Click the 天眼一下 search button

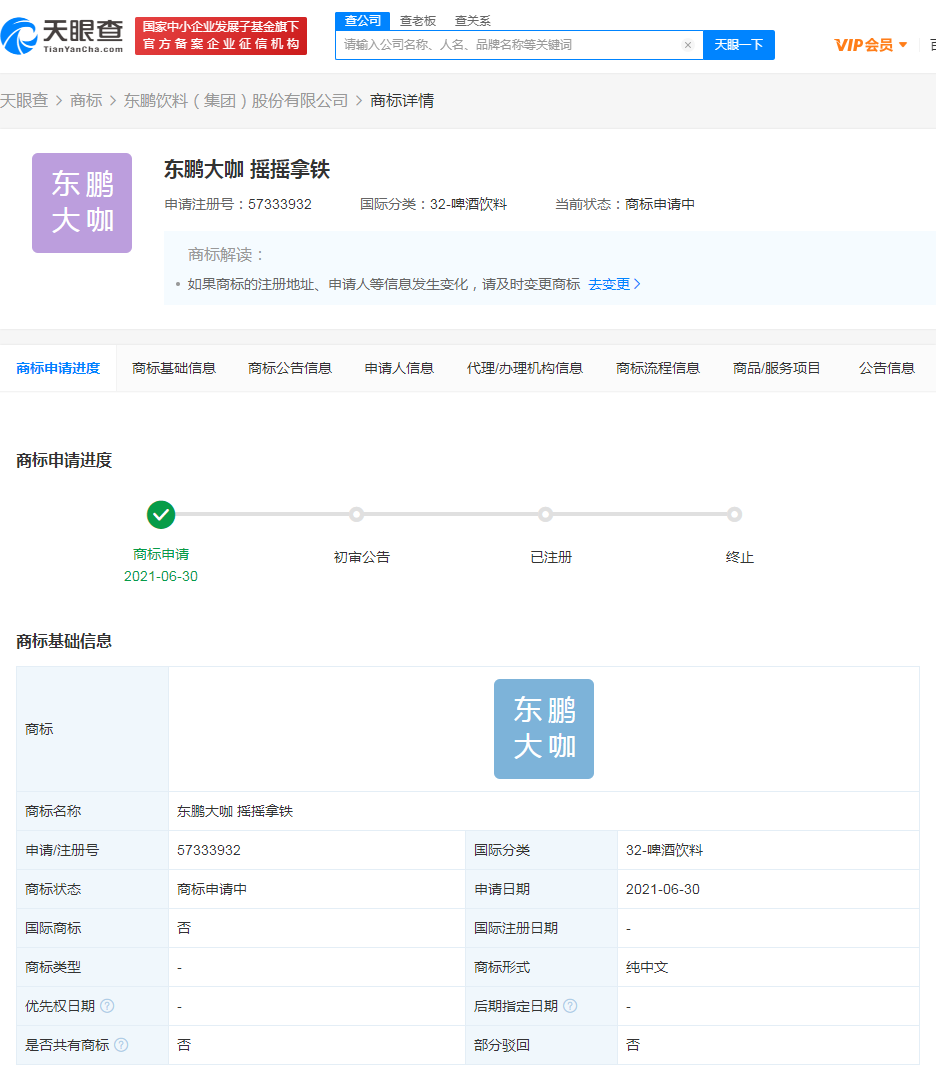point(738,45)
